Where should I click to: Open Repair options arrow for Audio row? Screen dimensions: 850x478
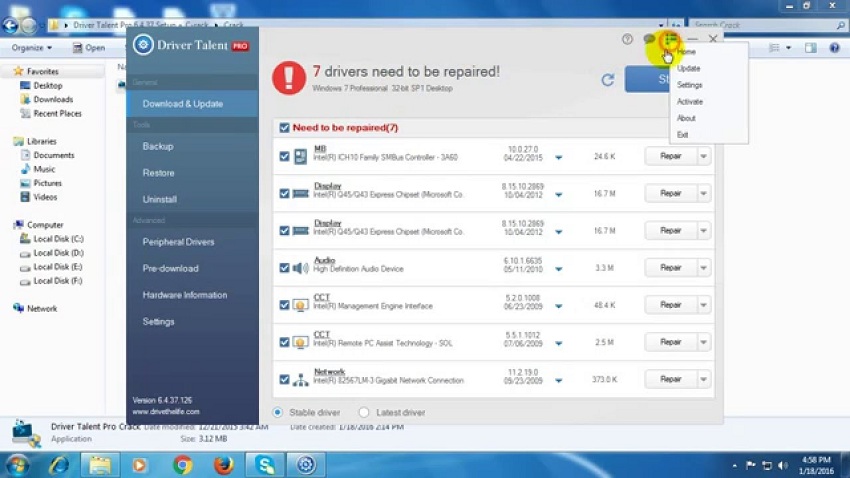(704, 268)
